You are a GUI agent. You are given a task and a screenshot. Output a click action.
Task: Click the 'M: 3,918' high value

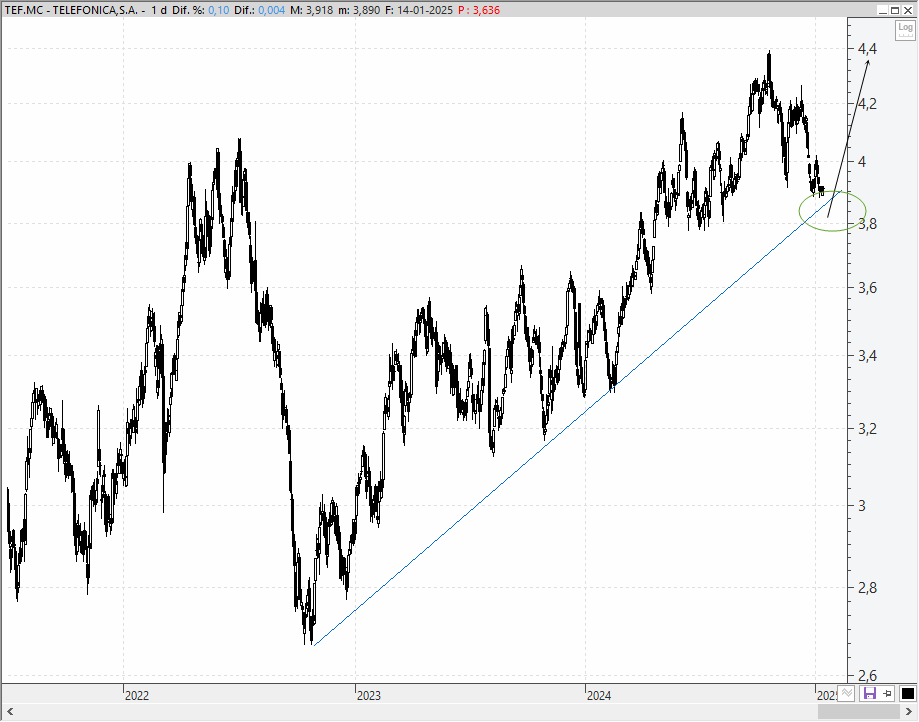[x=311, y=10]
